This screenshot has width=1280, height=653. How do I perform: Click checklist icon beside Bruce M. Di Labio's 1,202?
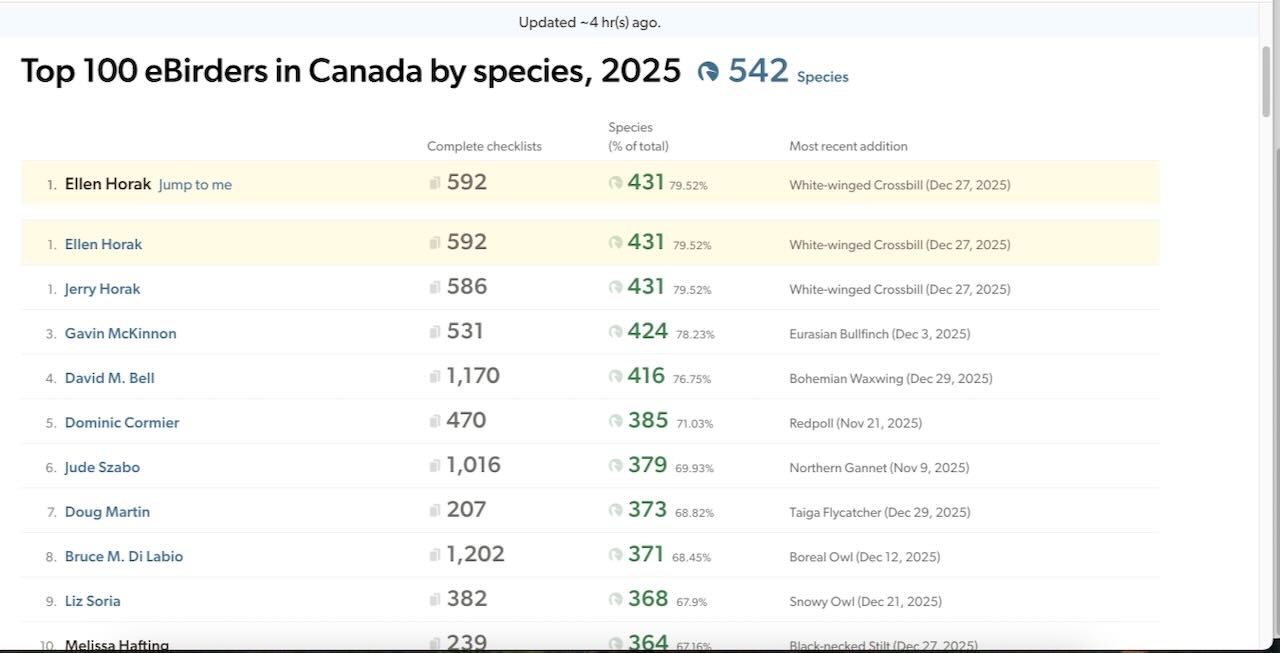(x=435, y=555)
